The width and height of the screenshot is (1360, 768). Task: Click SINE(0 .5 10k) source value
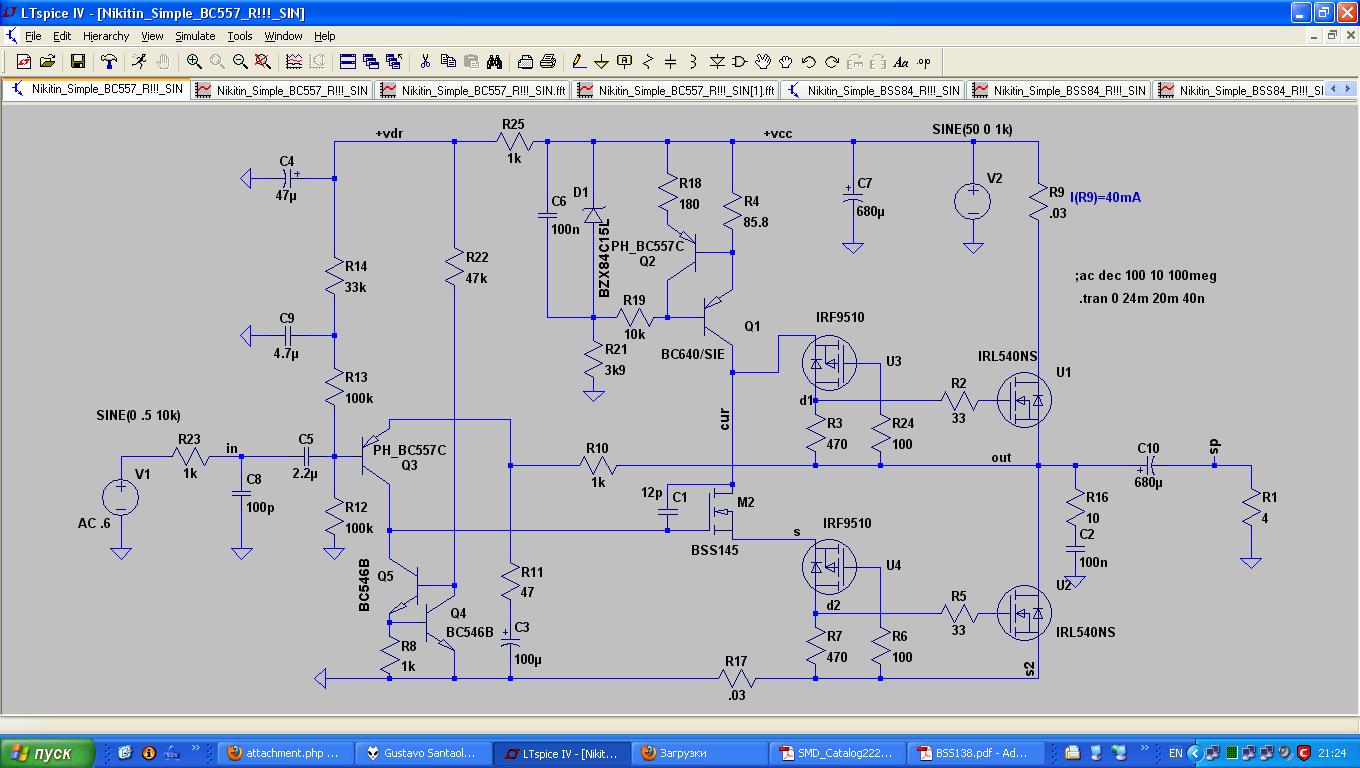pos(138,415)
